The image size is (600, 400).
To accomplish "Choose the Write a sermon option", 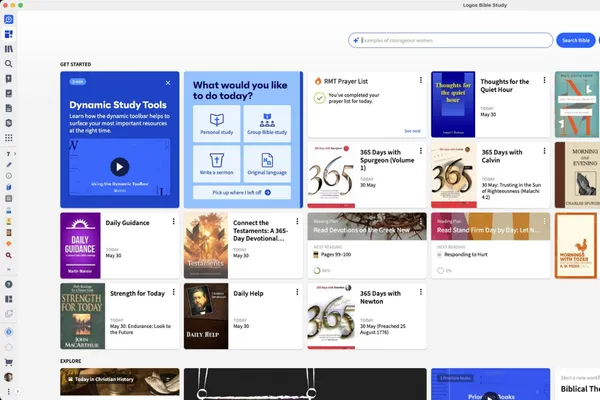I will [217, 164].
